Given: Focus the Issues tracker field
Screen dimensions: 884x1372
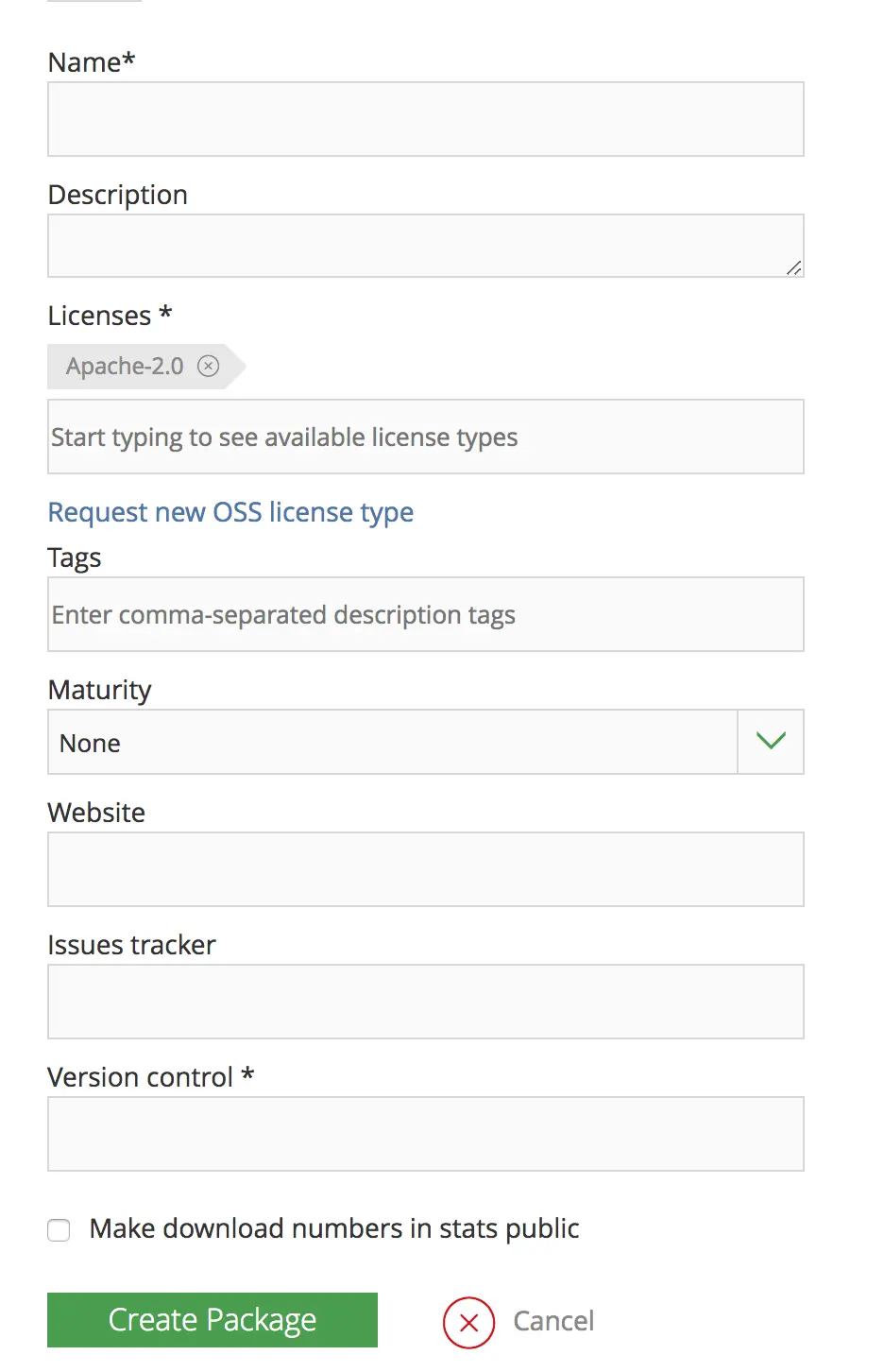Looking at the screenshot, I should click(x=425, y=1002).
